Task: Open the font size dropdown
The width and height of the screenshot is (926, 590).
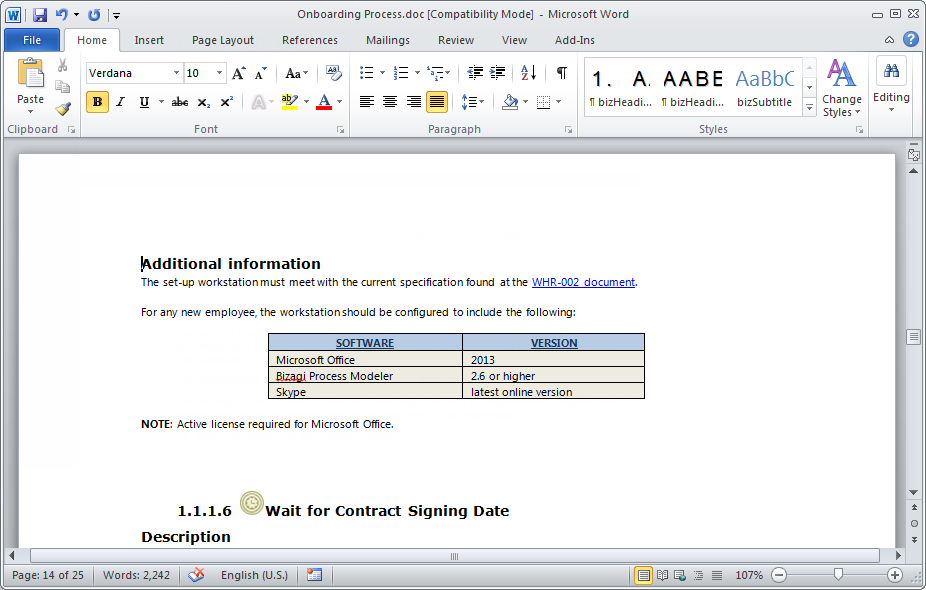Action: [x=219, y=73]
